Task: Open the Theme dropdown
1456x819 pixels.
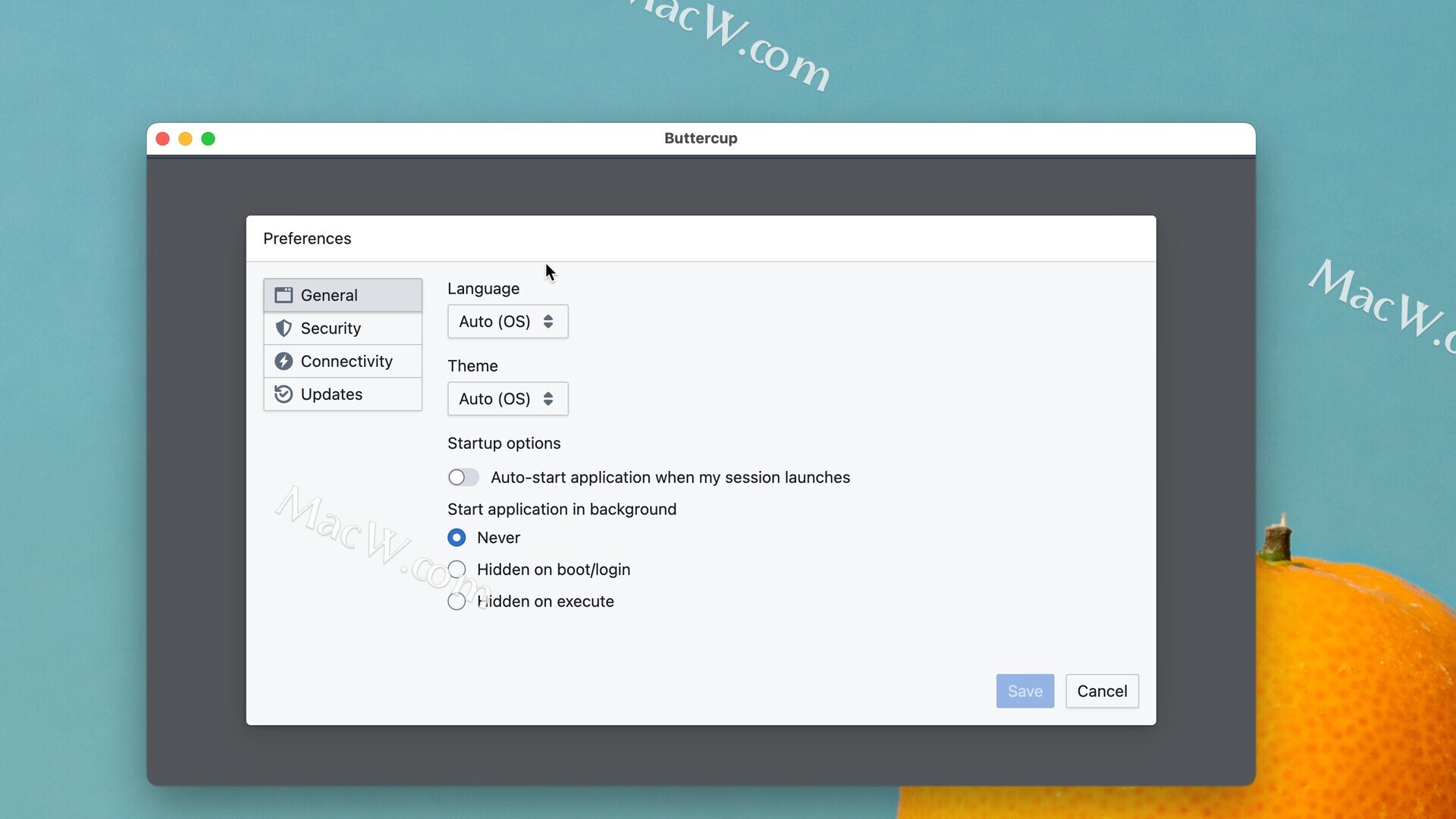Action: pyautogui.click(x=507, y=399)
